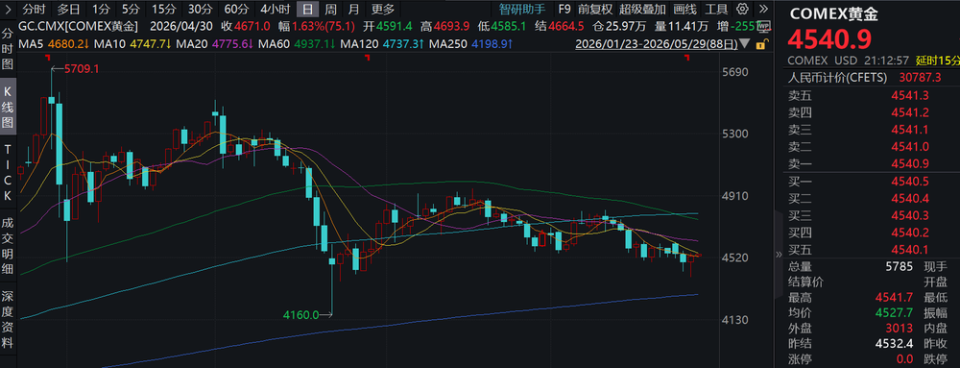Click 总量 value 5785
The width and height of the screenshot is (960, 368).
point(899,266)
